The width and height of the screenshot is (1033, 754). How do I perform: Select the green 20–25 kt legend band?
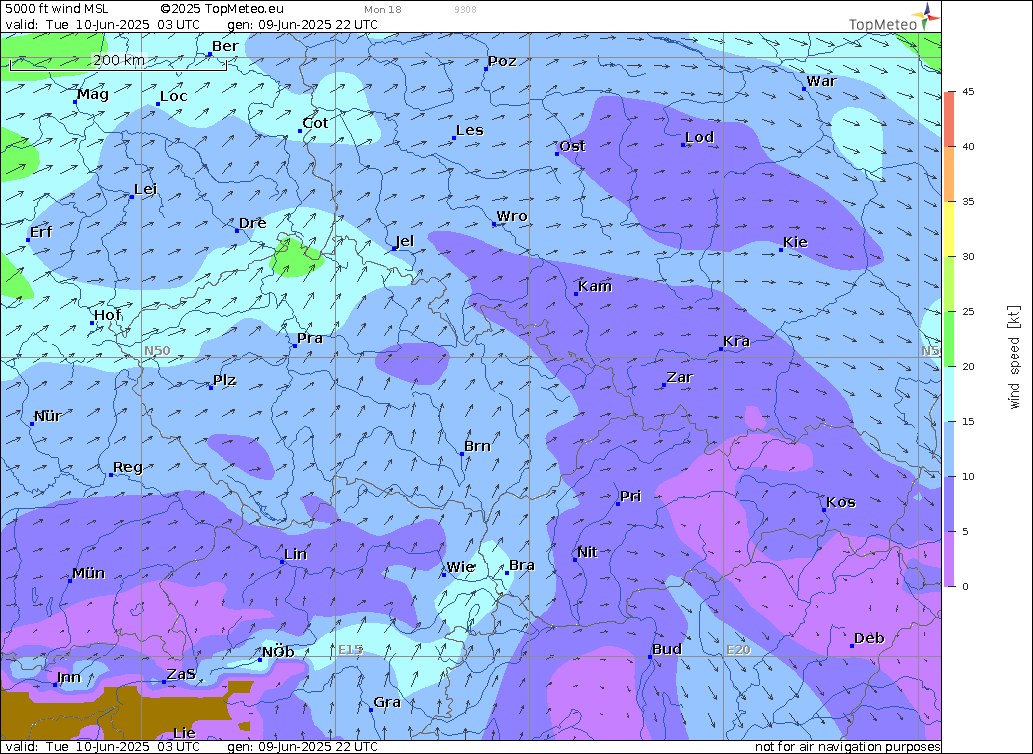click(x=949, y=339)
